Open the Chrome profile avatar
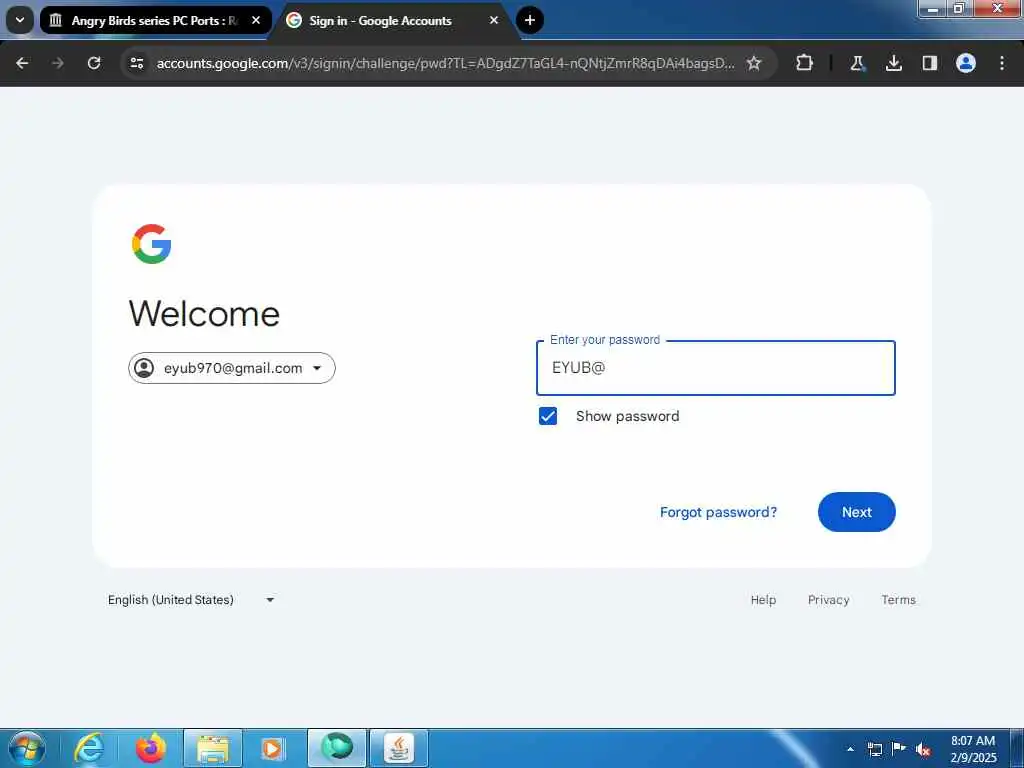Screen dimensions: 1024x768 click(x=966, y=63)
